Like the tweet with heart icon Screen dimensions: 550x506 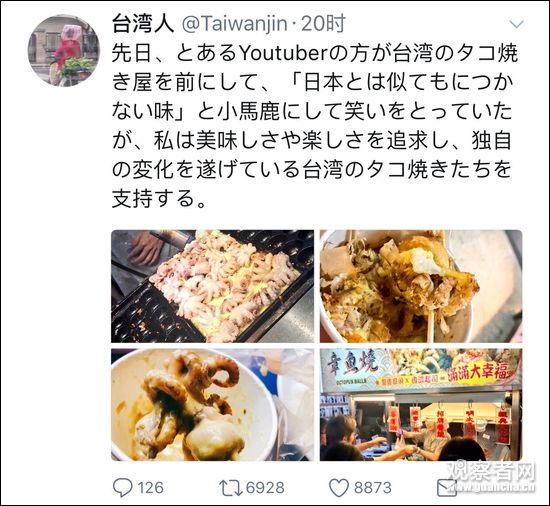(339, 488)
